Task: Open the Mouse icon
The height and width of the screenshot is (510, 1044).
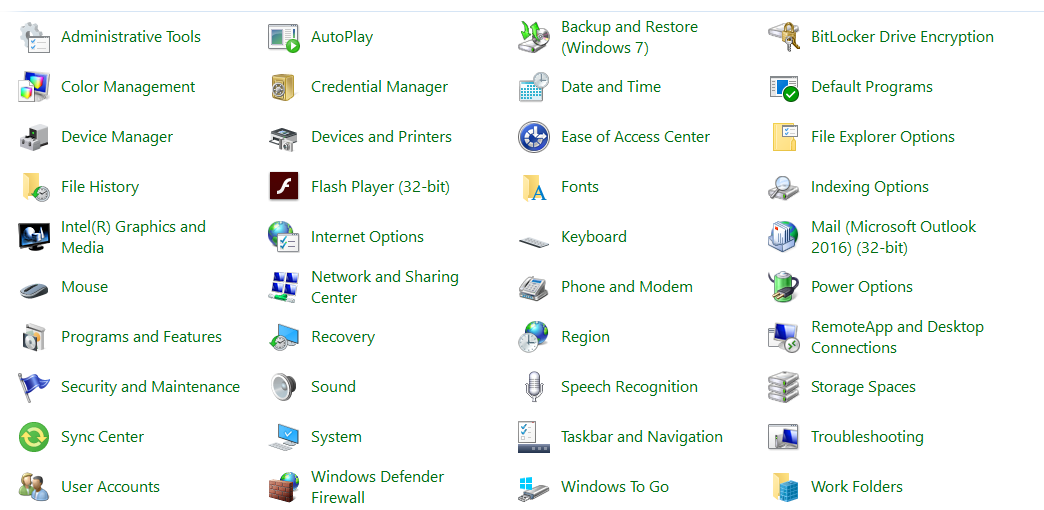Action: coord(34,290)
